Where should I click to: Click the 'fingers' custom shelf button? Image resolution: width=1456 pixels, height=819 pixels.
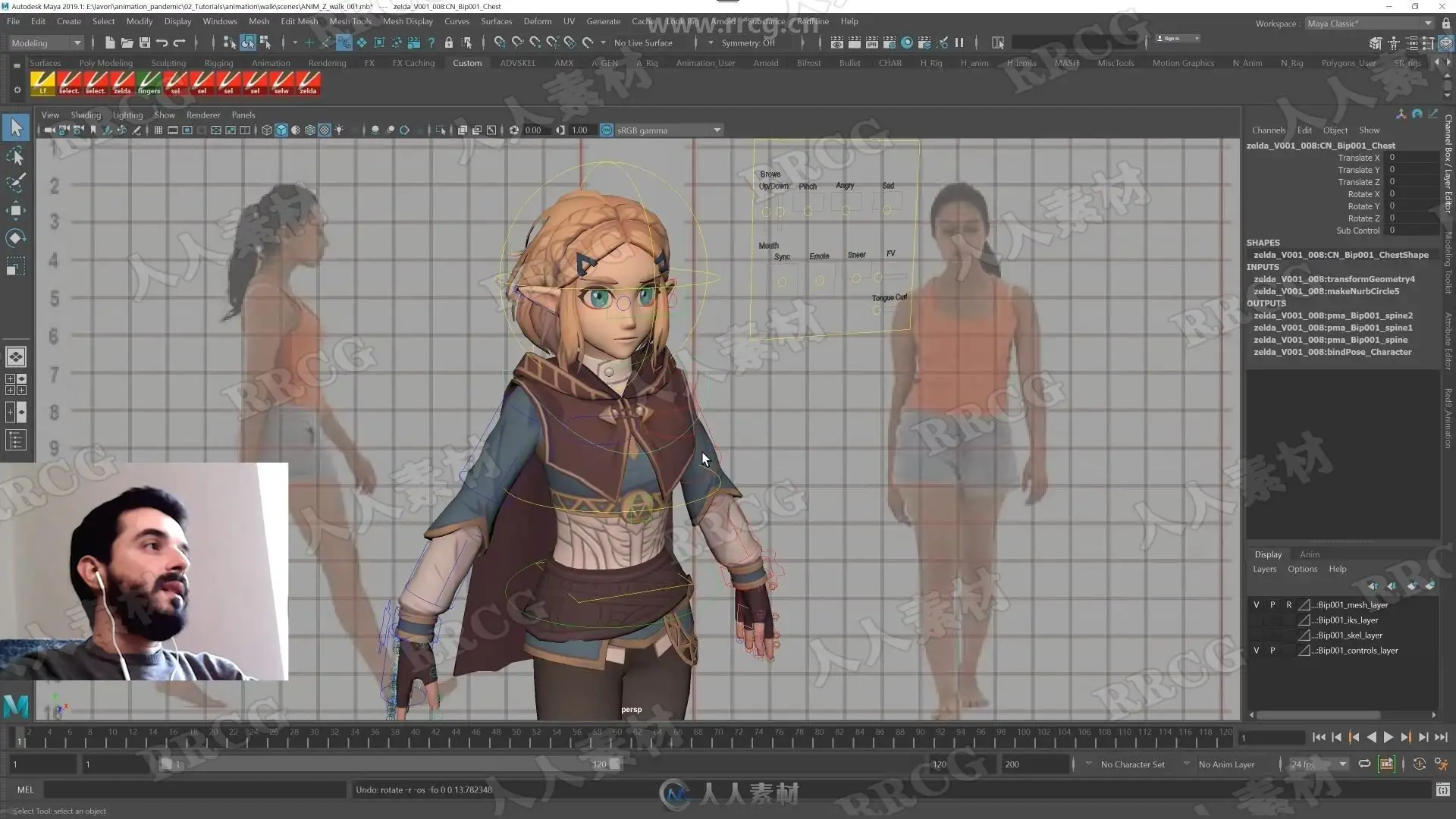tap(149, 82)
